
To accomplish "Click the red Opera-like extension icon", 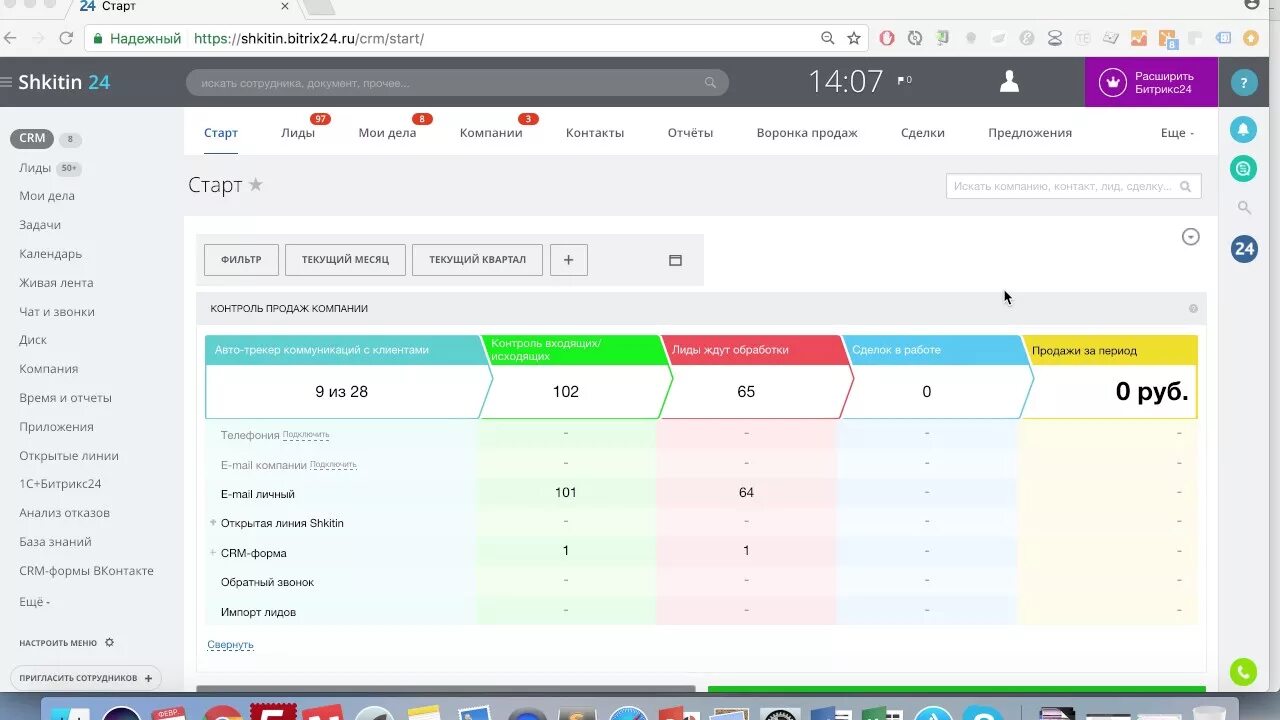I will pyautogui.click(x=887, y=38).
